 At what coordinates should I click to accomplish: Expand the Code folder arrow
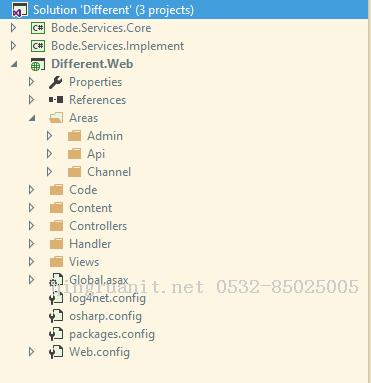tap(31, 190)
